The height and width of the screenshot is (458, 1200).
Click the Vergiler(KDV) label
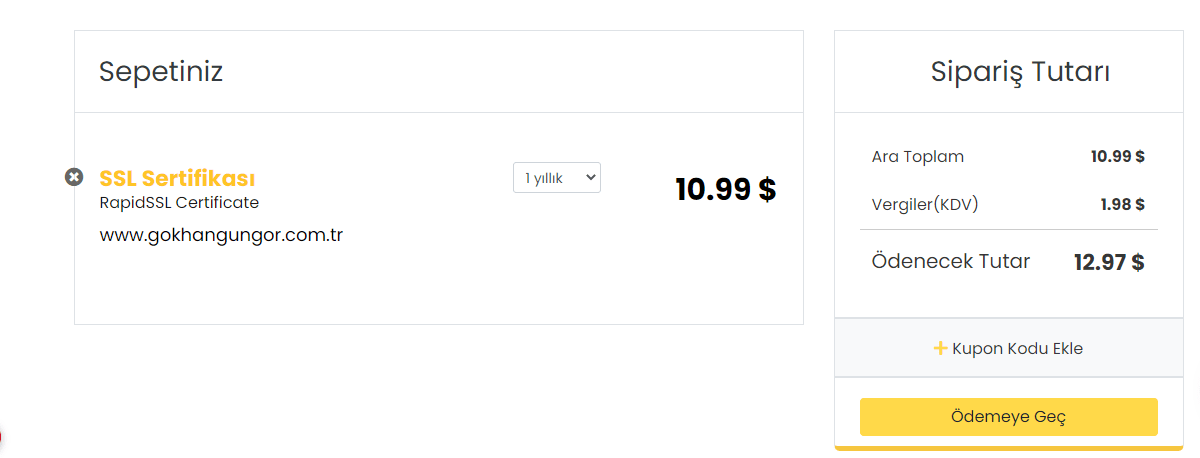point(925,204)
